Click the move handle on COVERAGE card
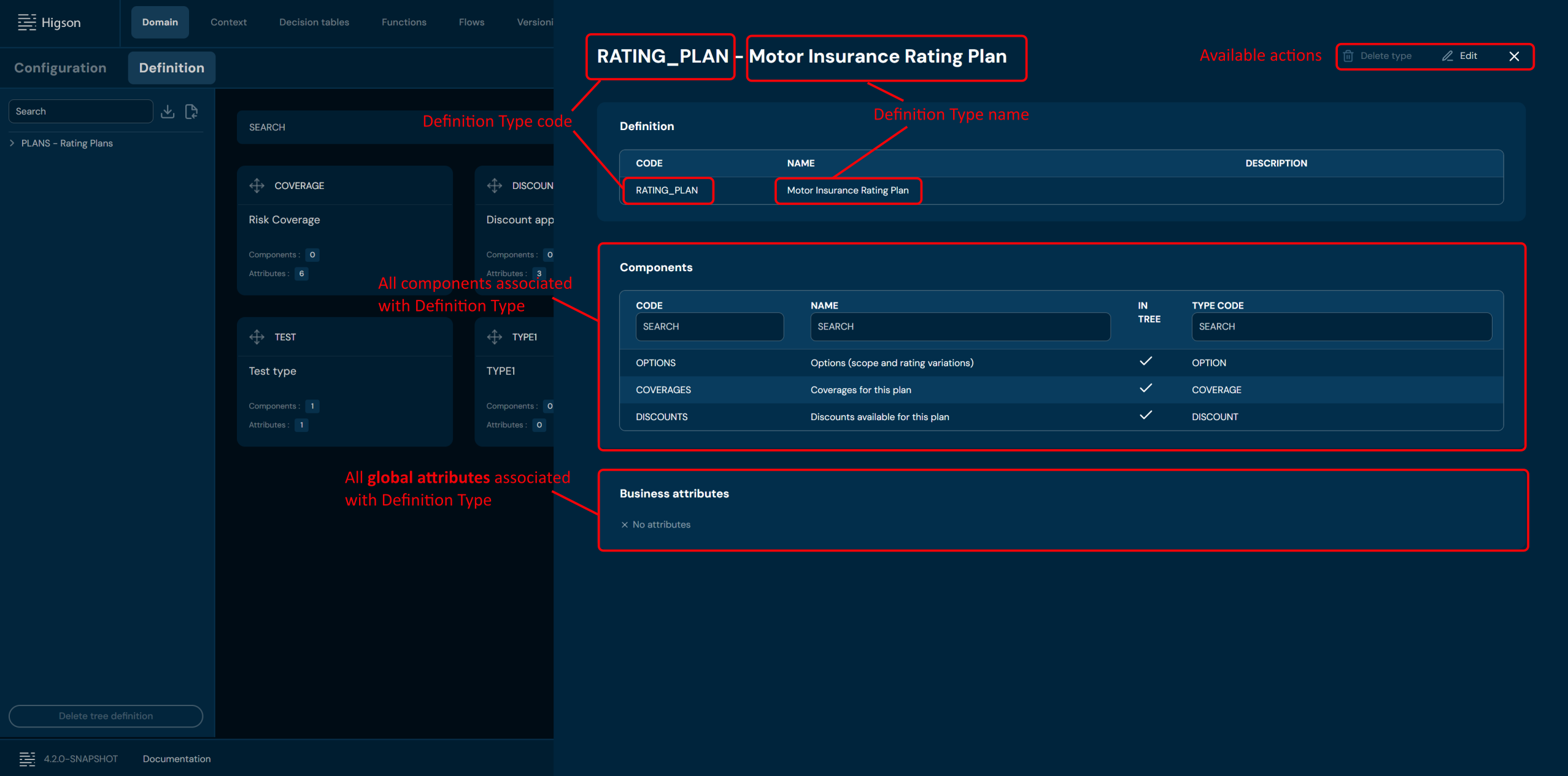Image resolution: width=1568 pixels, height=776 pixels. tap(257, 185)
